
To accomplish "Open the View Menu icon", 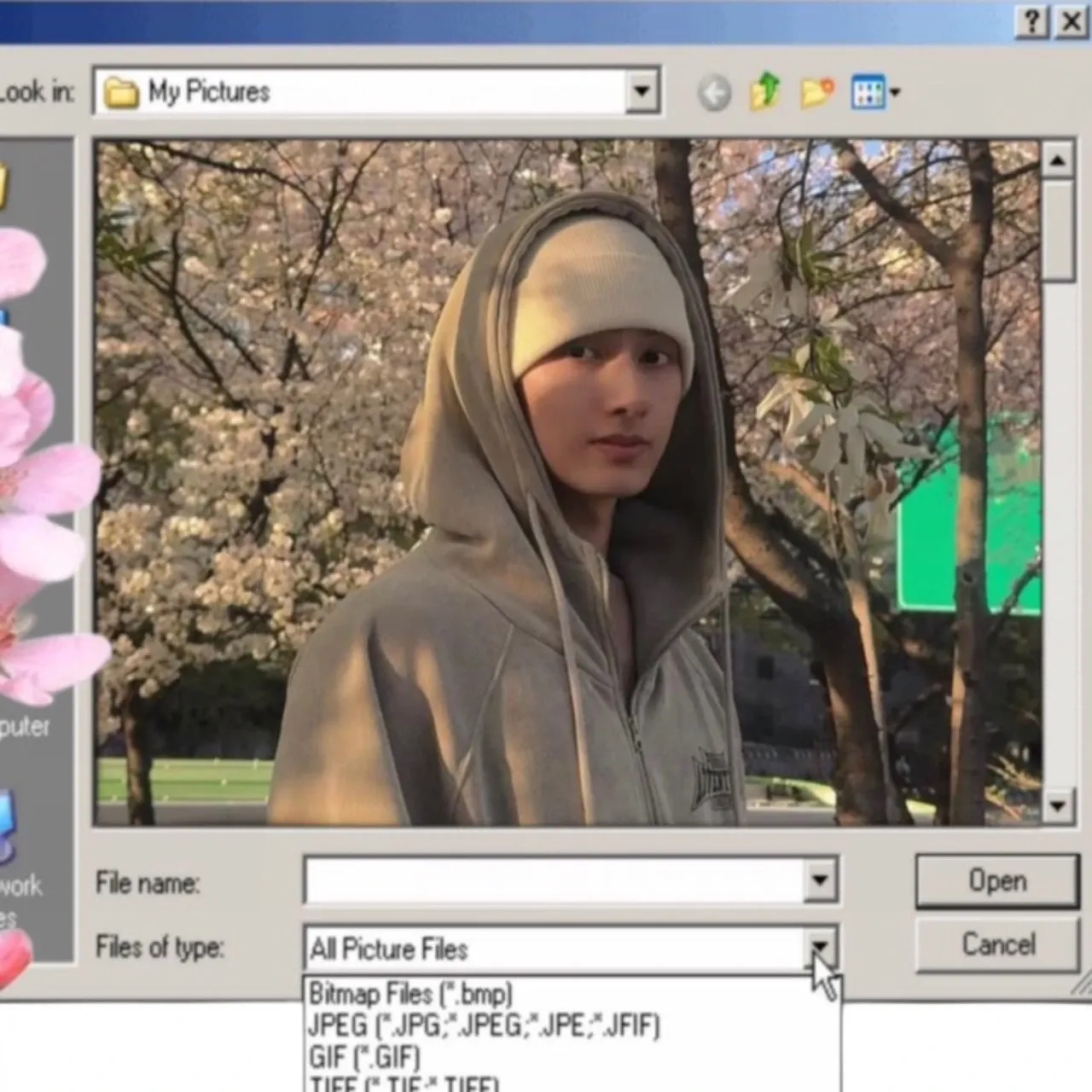I will tap(875, 91).
